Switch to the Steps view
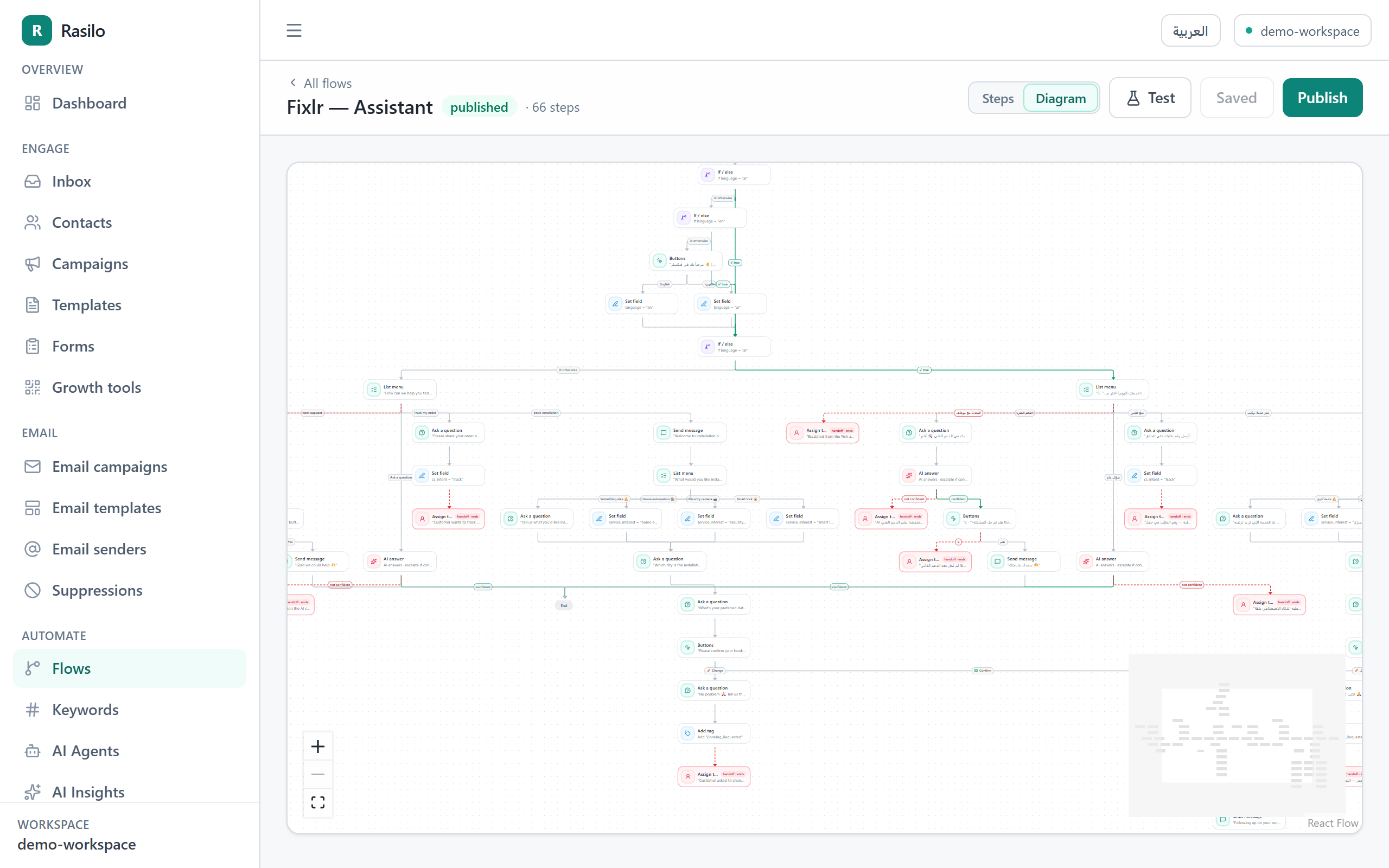The height and width of the screenshot is (868, 1389). 998,98
